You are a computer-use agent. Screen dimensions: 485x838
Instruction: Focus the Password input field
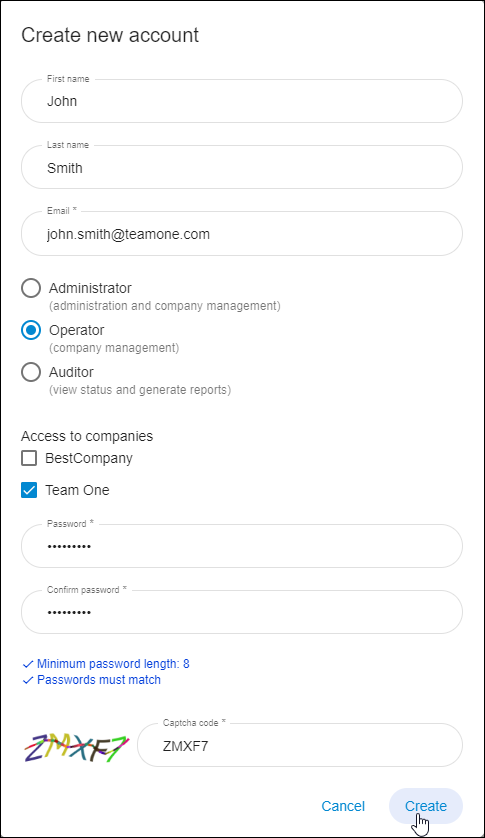pos(242,546)
